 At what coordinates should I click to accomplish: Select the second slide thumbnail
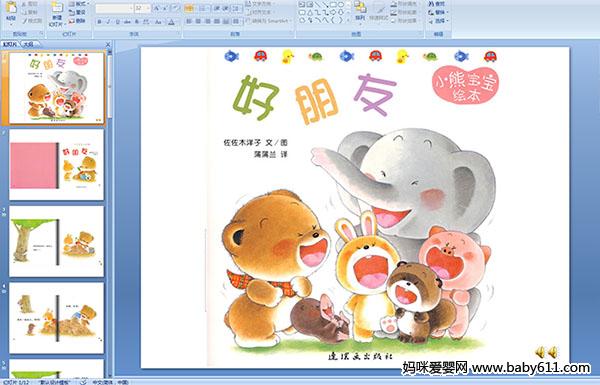point(57,165)
